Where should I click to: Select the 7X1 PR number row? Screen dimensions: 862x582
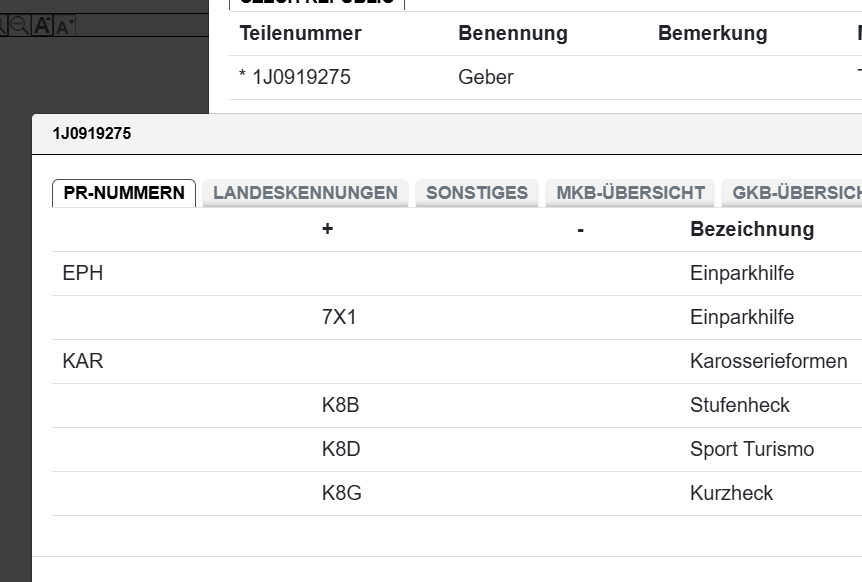340,317
